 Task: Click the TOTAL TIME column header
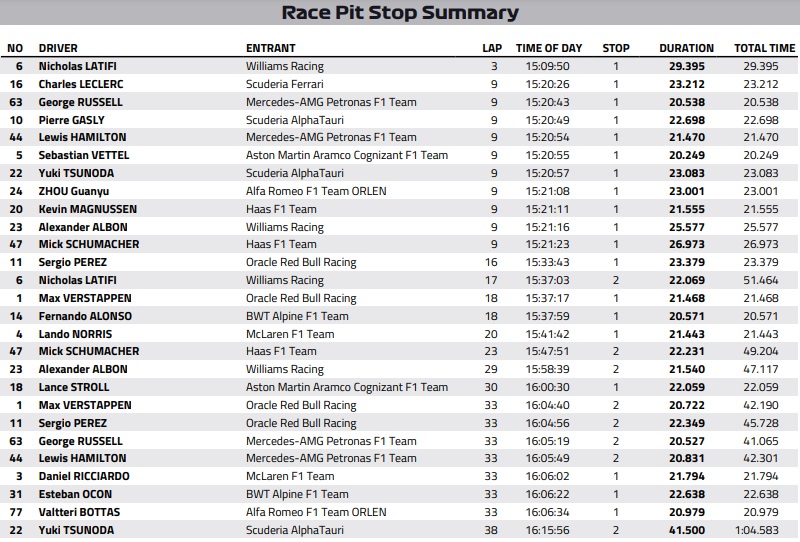764,48
